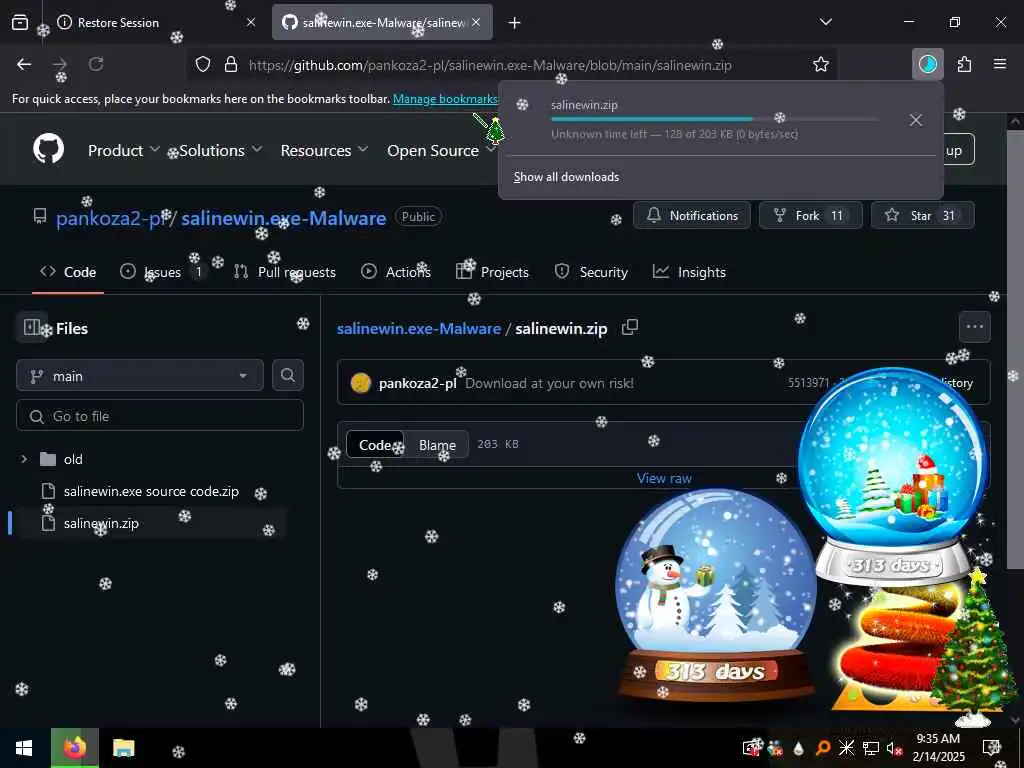This screenshot has height=768, width=1024.
Task: Go back to the previous page
Action: 24,64
